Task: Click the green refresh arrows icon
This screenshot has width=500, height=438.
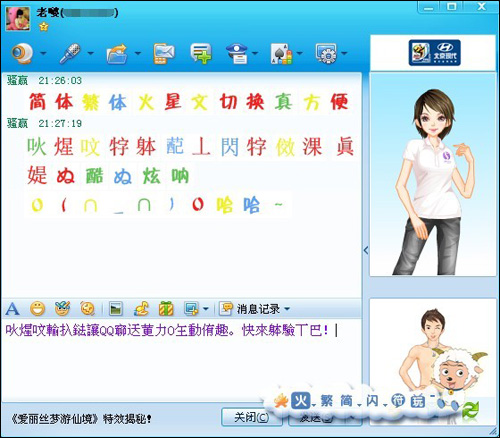Action: (470, 411)
